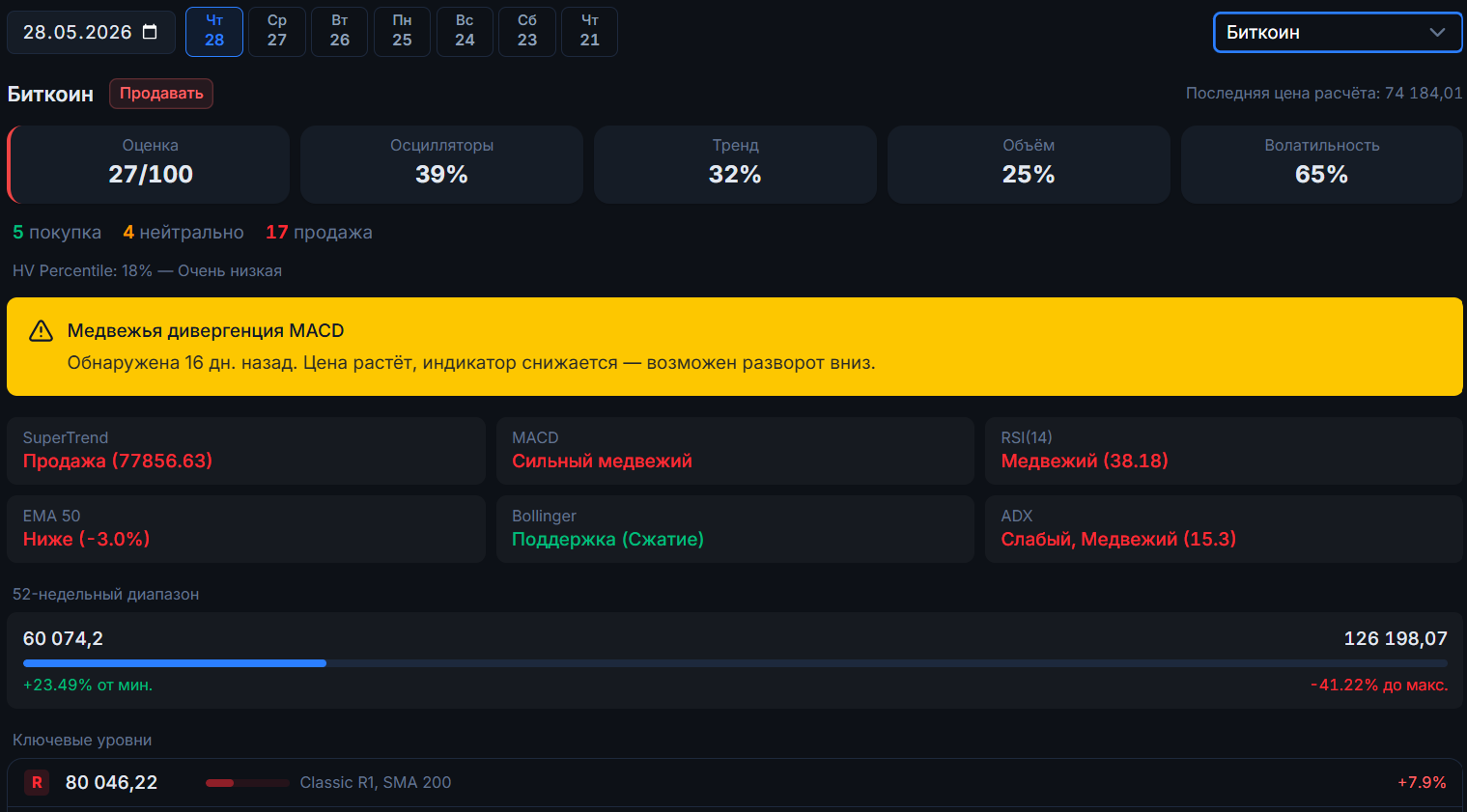
Task: Click the red Продавать signal badge
Action: (161, 94)
